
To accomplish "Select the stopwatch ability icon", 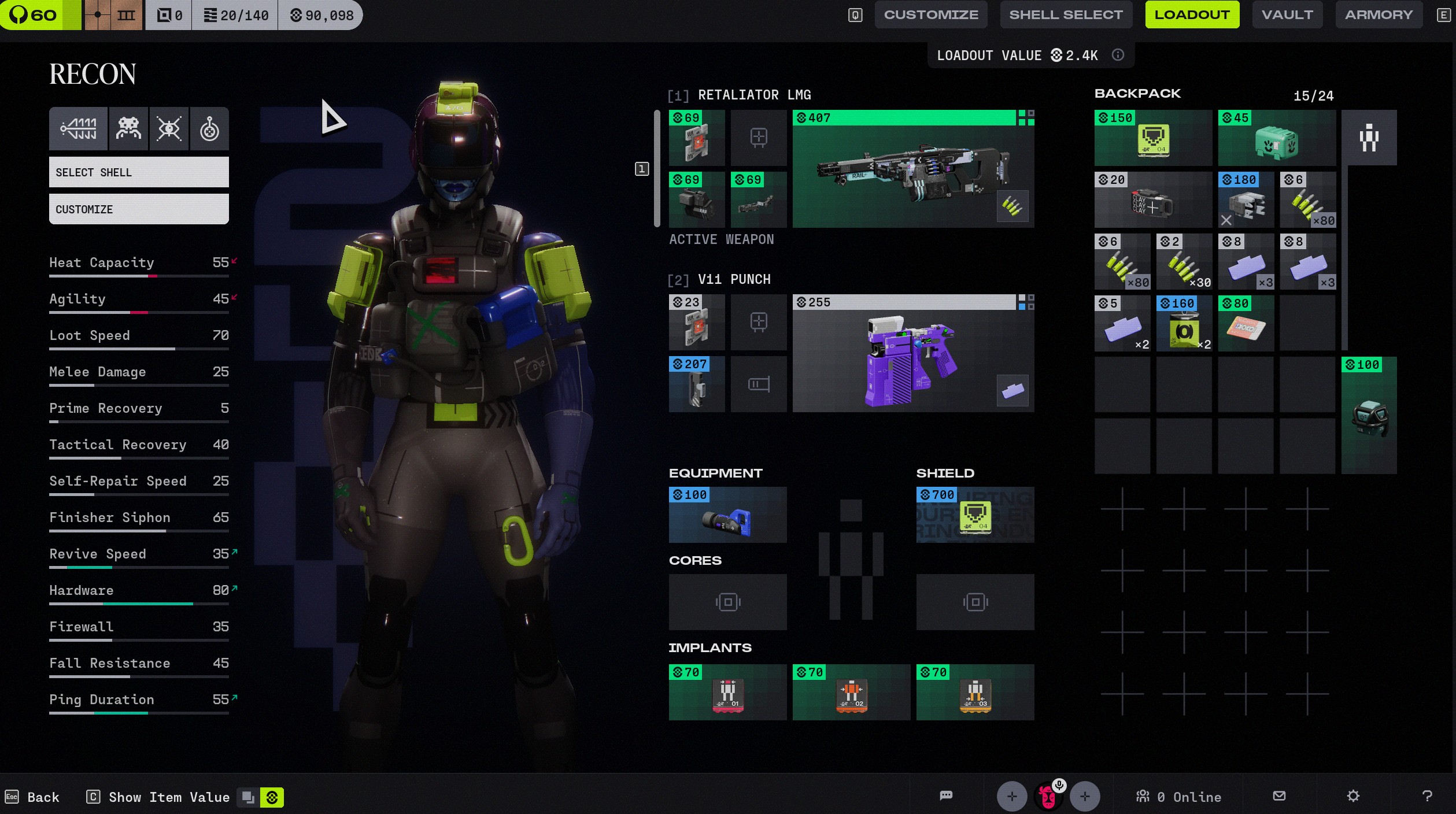I will coord(209,128).
